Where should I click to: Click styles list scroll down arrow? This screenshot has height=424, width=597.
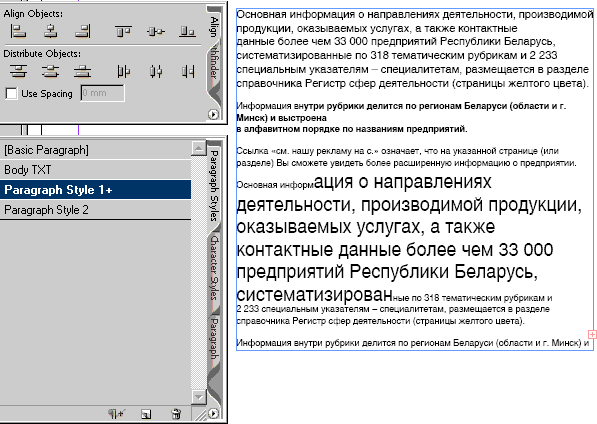(198, 397)
